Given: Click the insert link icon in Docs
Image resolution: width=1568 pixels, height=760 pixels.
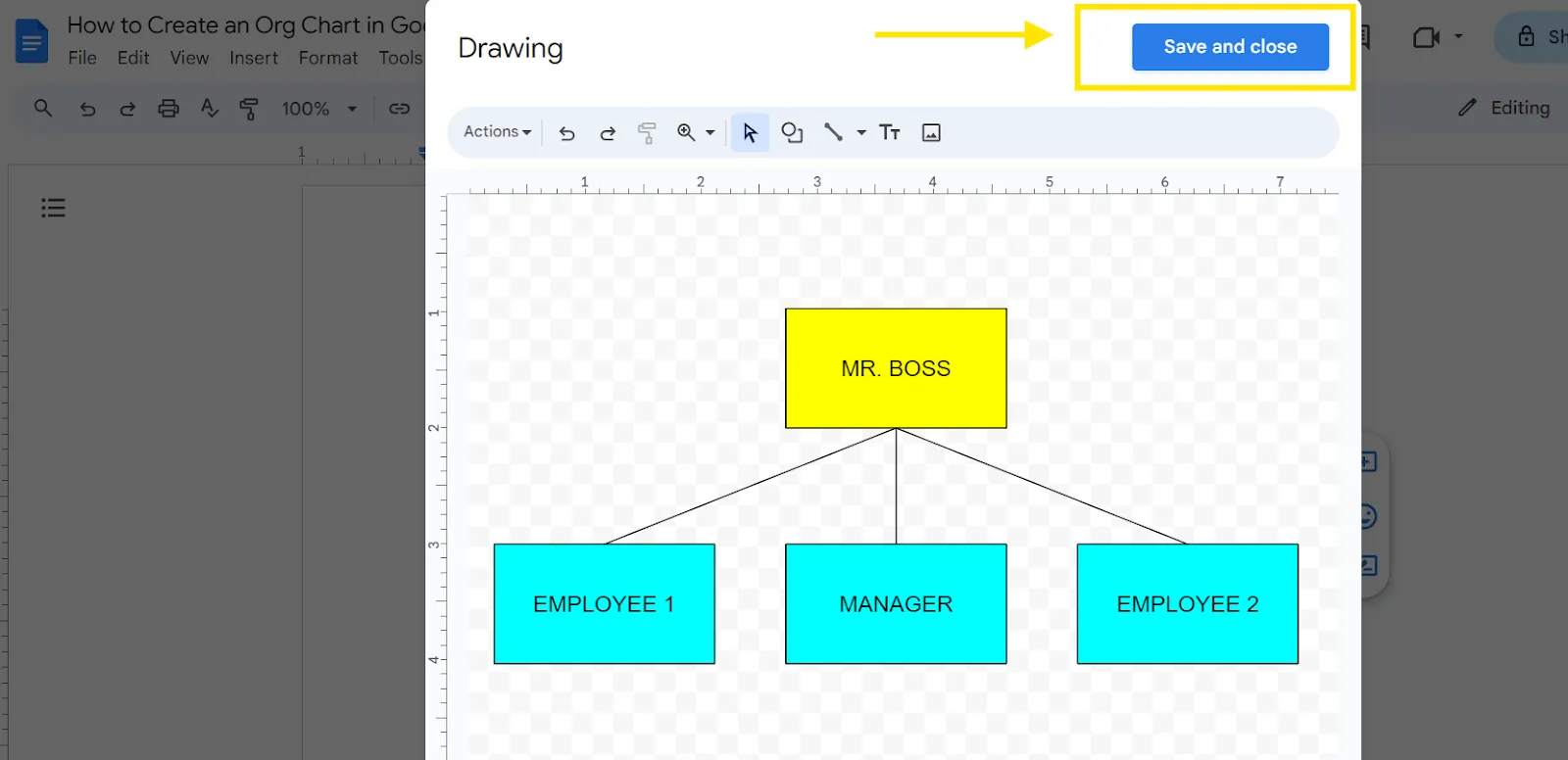Looking at the screenshot, I should click(399, 109).
